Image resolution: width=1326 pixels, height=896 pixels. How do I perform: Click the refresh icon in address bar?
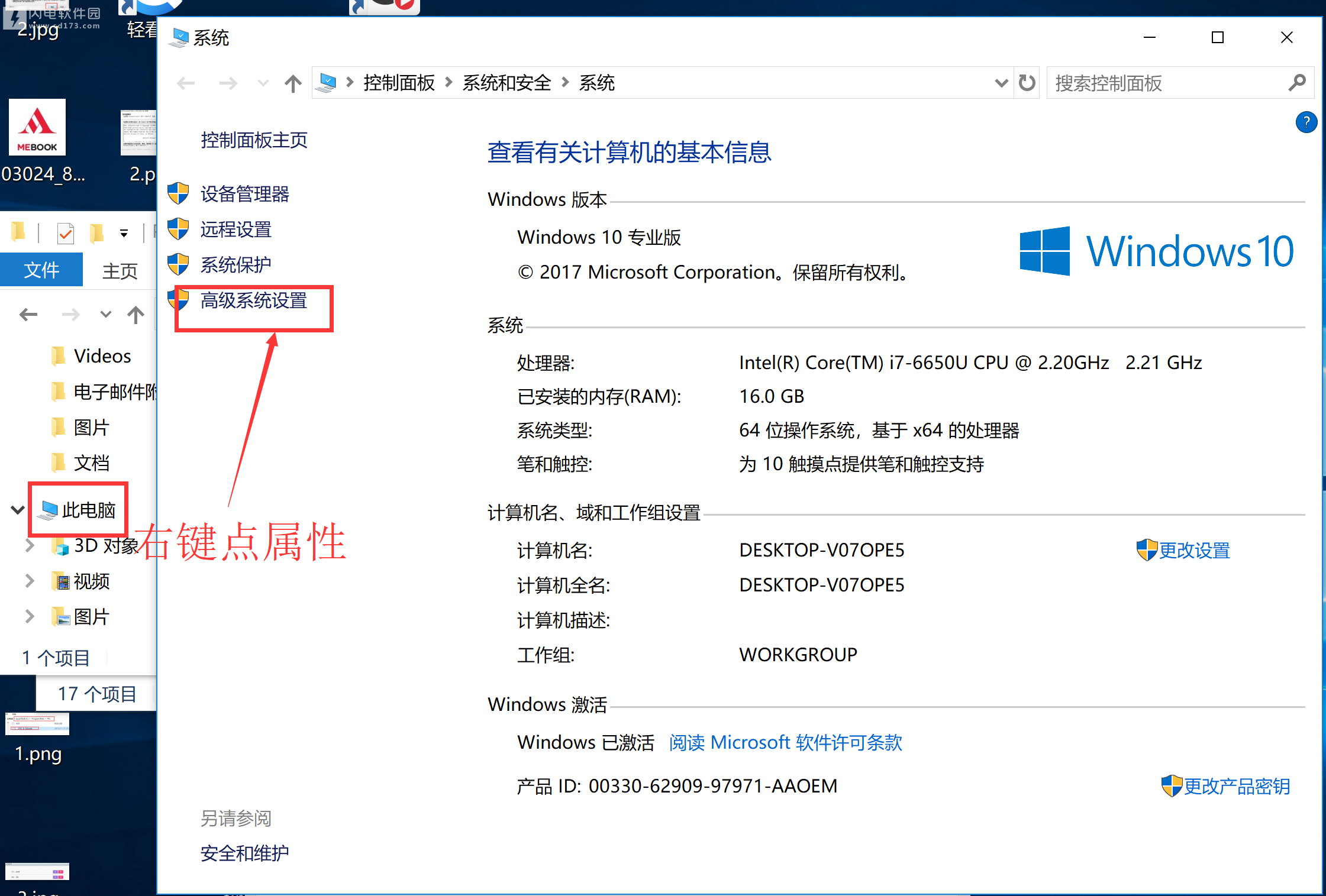click(x=1027, y=83)
